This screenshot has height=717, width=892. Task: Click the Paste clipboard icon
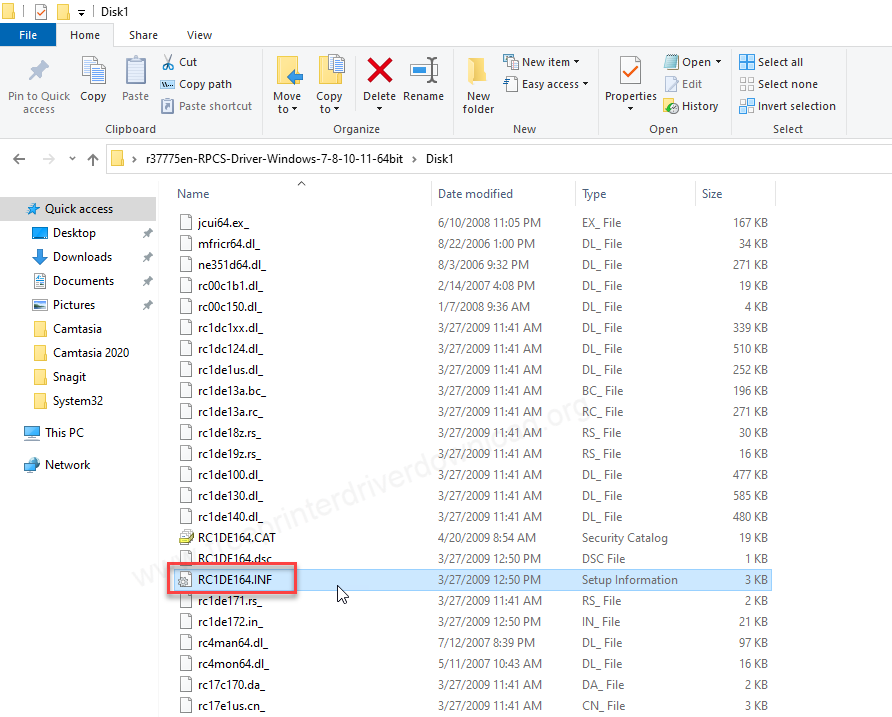coord(135,72)
